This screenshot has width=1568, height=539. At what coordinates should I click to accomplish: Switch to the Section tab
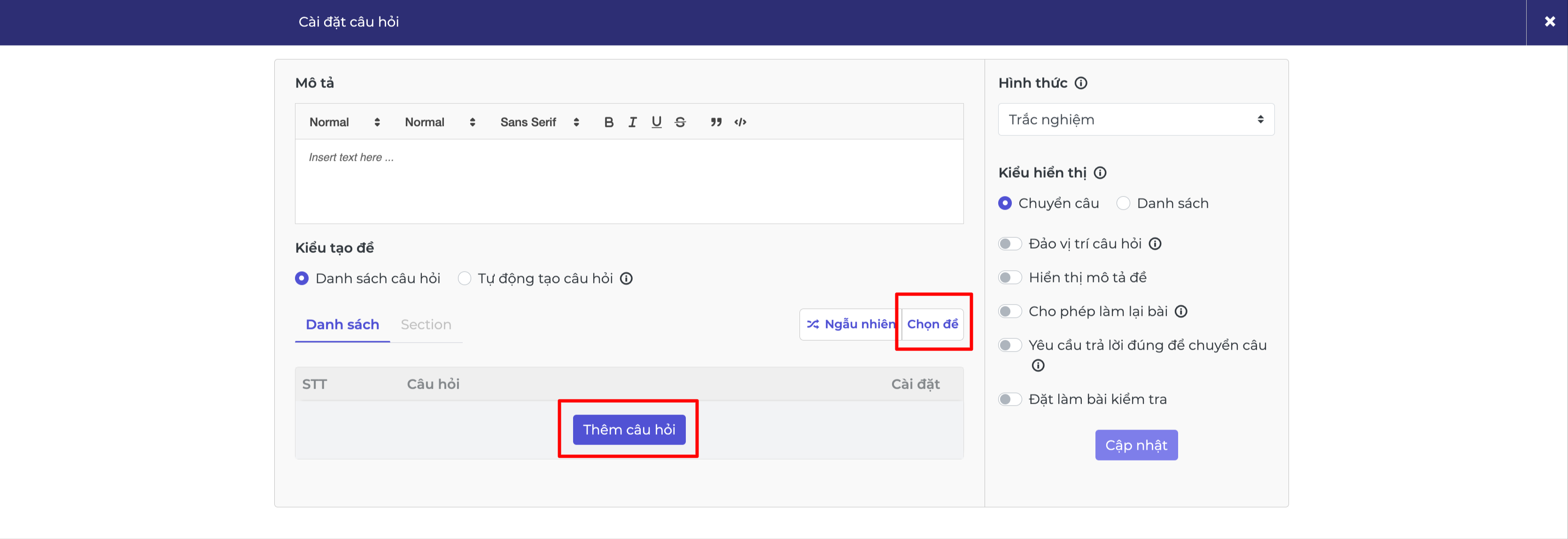coord(426,325)
